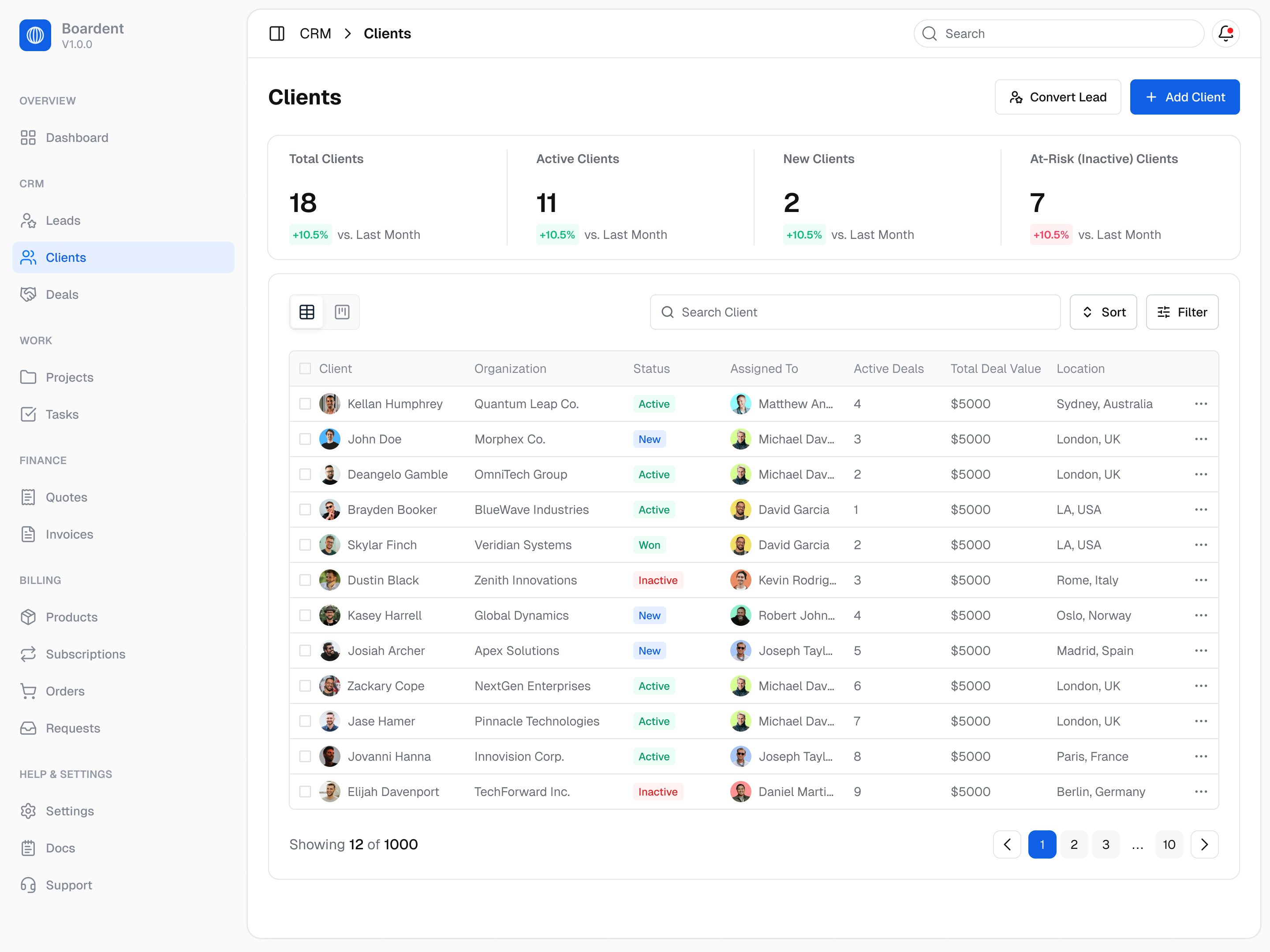
Task: Click the Convert Lead button
Action: pyautogui.click(x=1057, y=97)
